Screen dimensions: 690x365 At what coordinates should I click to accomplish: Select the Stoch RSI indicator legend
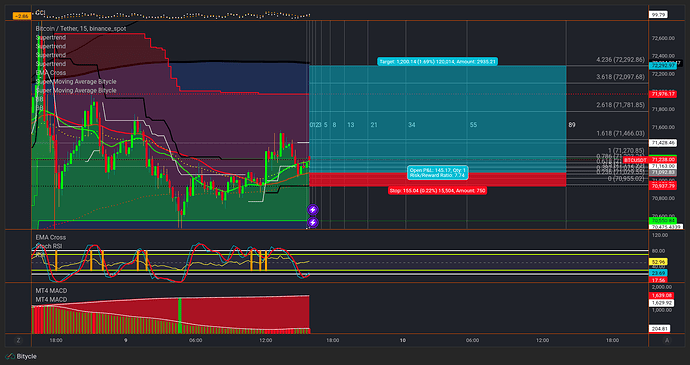[48, 246]
